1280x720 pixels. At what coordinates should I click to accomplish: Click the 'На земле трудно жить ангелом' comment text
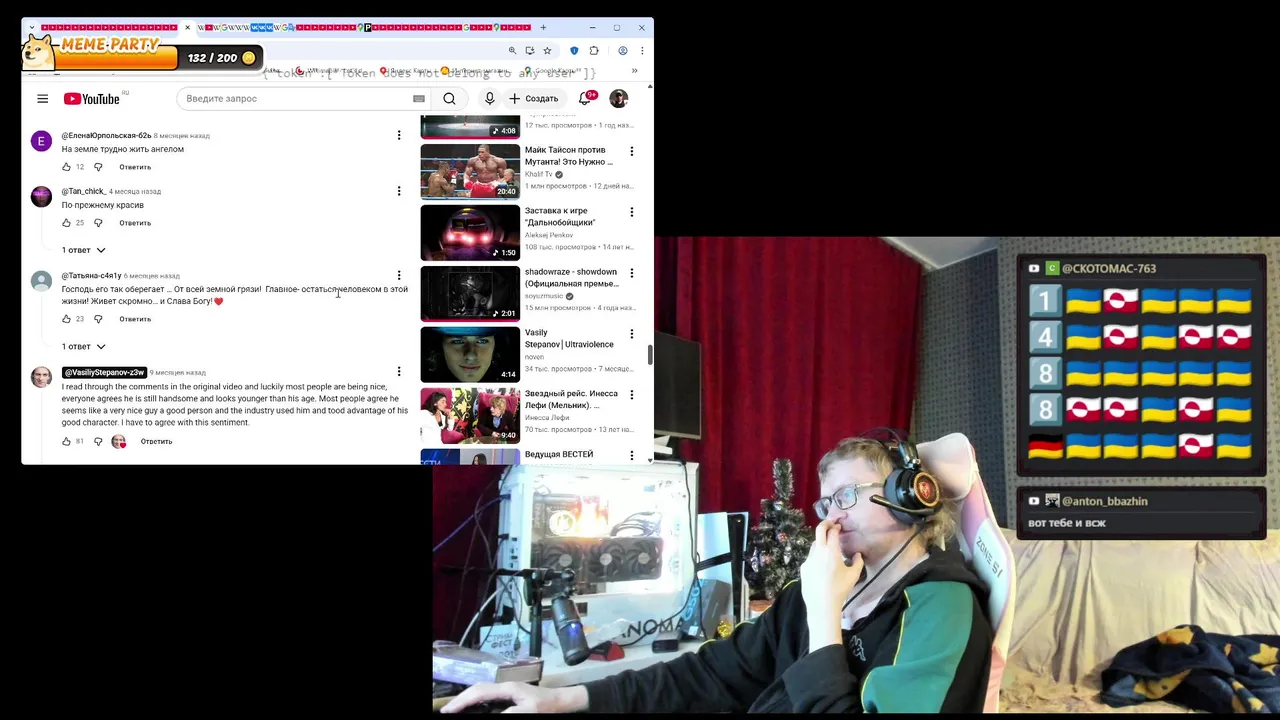click(x=123, y=149)
